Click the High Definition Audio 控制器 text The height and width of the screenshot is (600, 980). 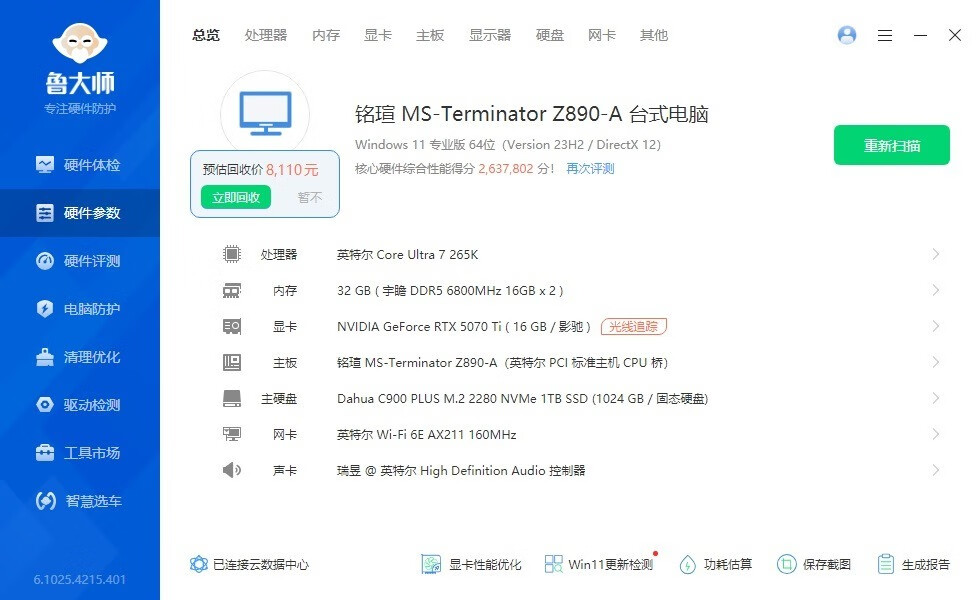coord(461,471)
